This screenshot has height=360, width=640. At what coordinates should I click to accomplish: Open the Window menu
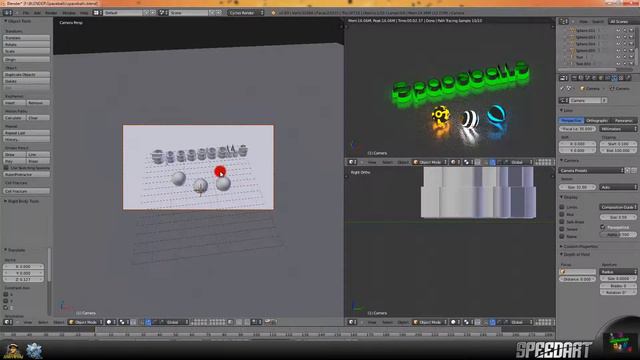coord(69,13)
